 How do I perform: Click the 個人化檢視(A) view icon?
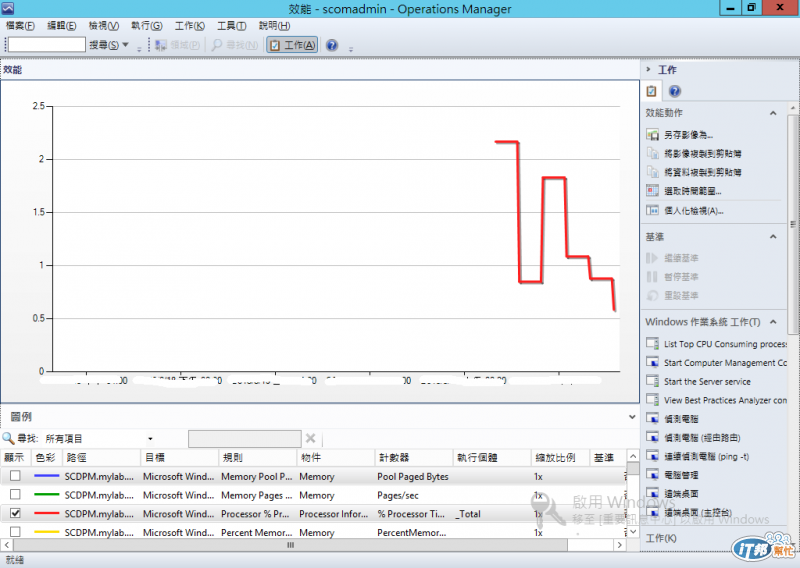pos(652,210)
